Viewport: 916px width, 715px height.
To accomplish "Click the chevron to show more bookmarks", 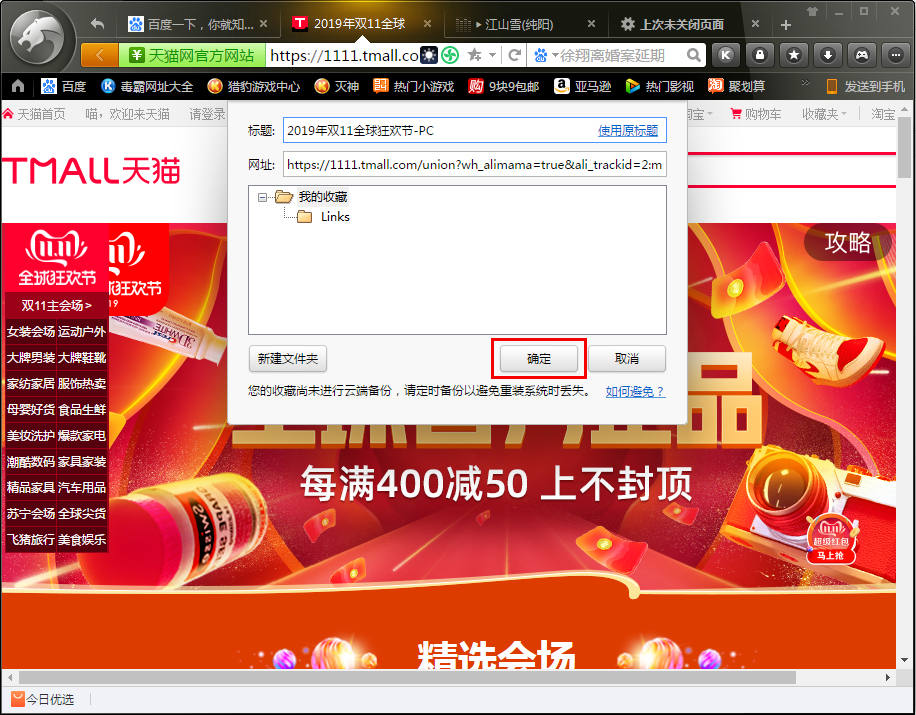I will [x=805, y=83].
